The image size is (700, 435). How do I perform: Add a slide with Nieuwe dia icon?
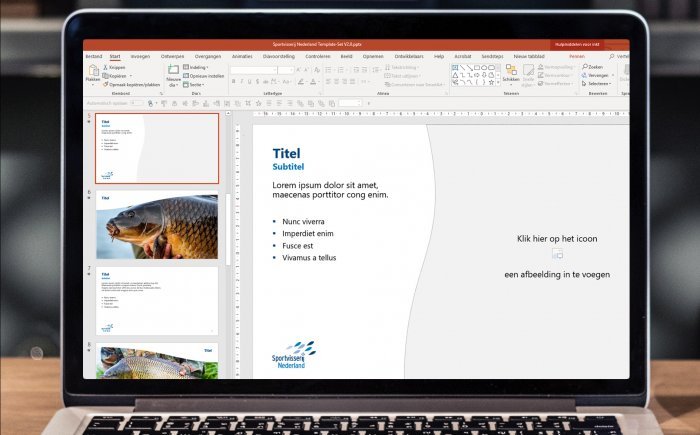(172, 70)
